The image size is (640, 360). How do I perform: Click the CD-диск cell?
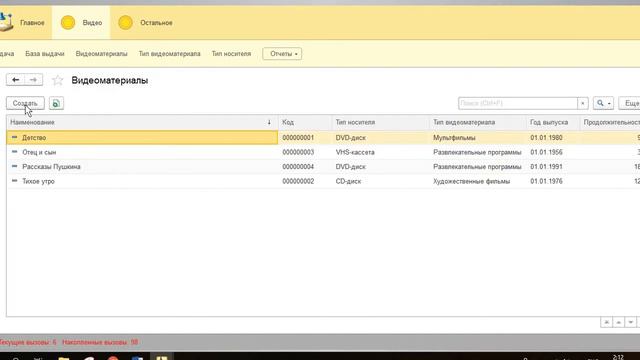pyautogui.click(x=348, y=181)
